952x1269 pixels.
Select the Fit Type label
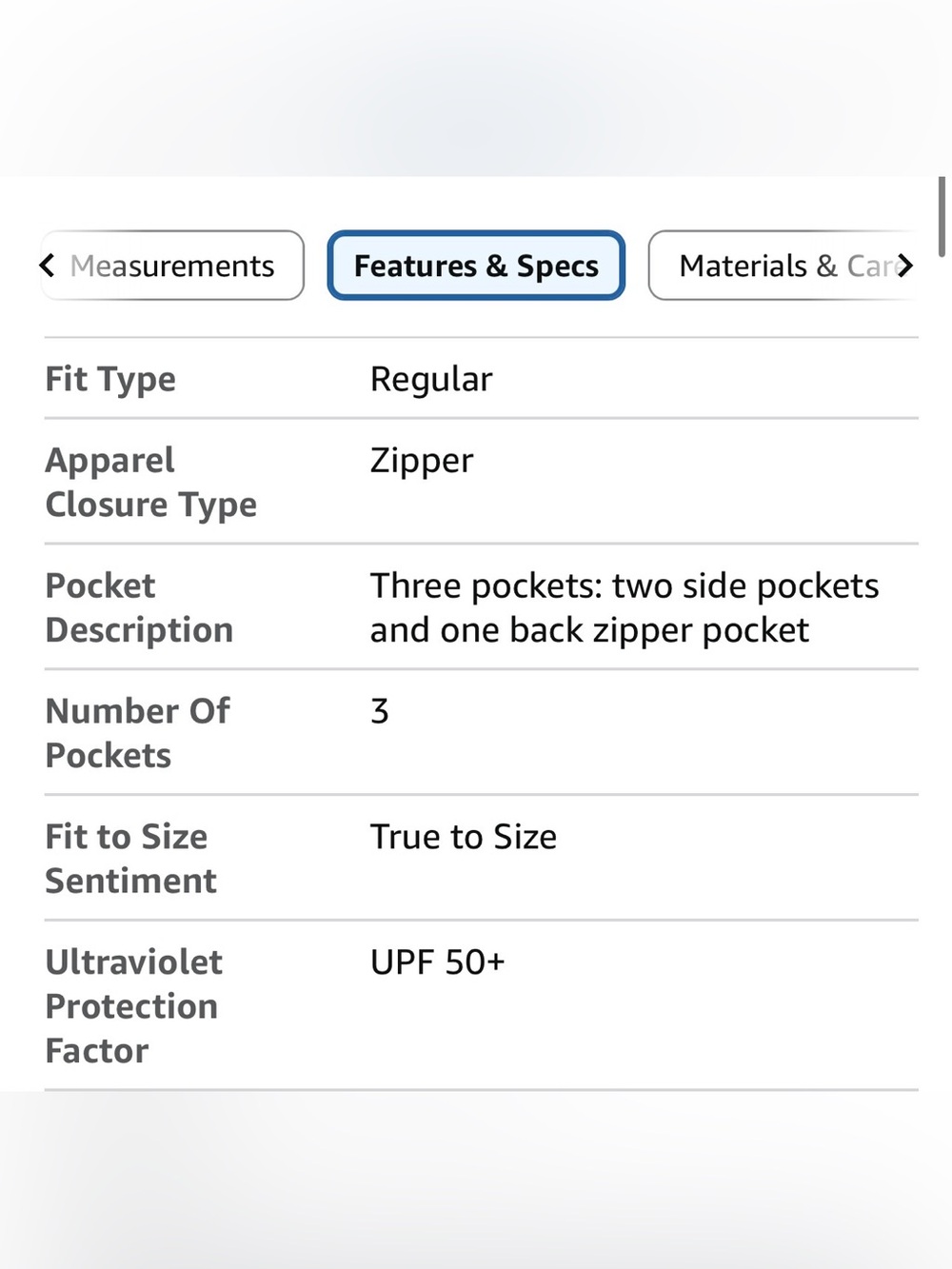[110, 379]
